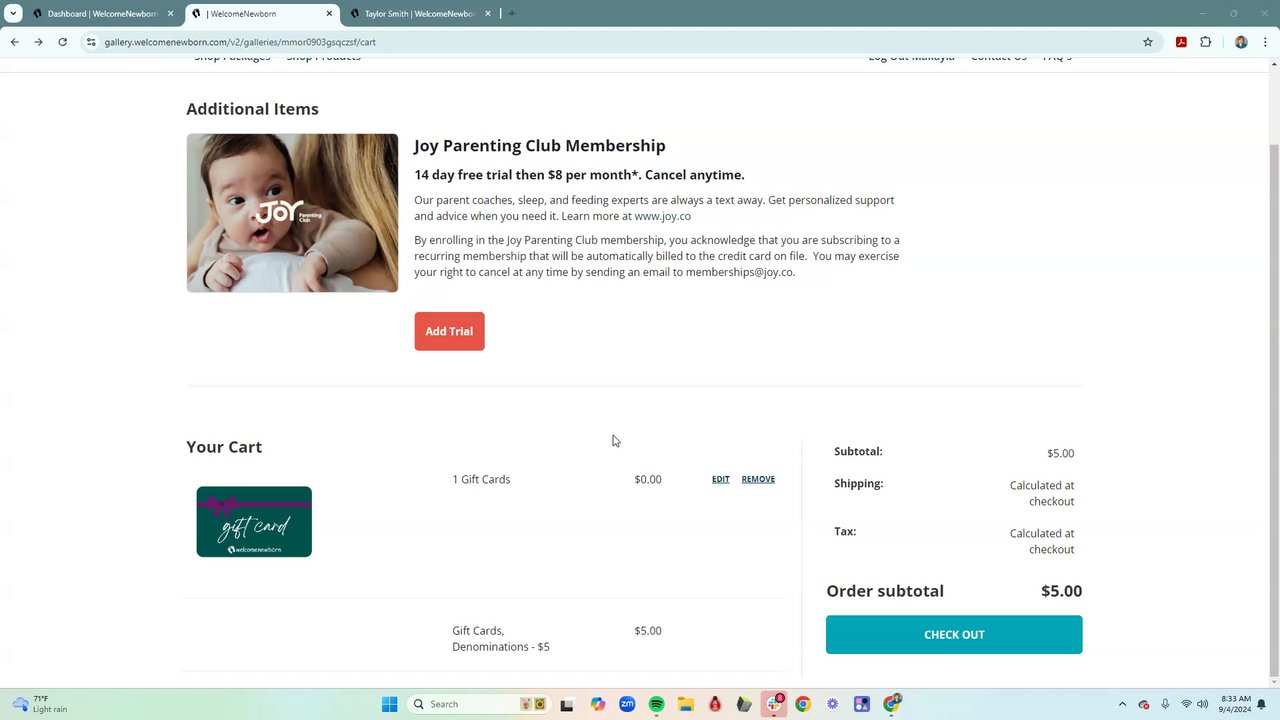Launch Zoom from the taskbar
This screenshot has height=720, width=1280.
tap(627, 704)
